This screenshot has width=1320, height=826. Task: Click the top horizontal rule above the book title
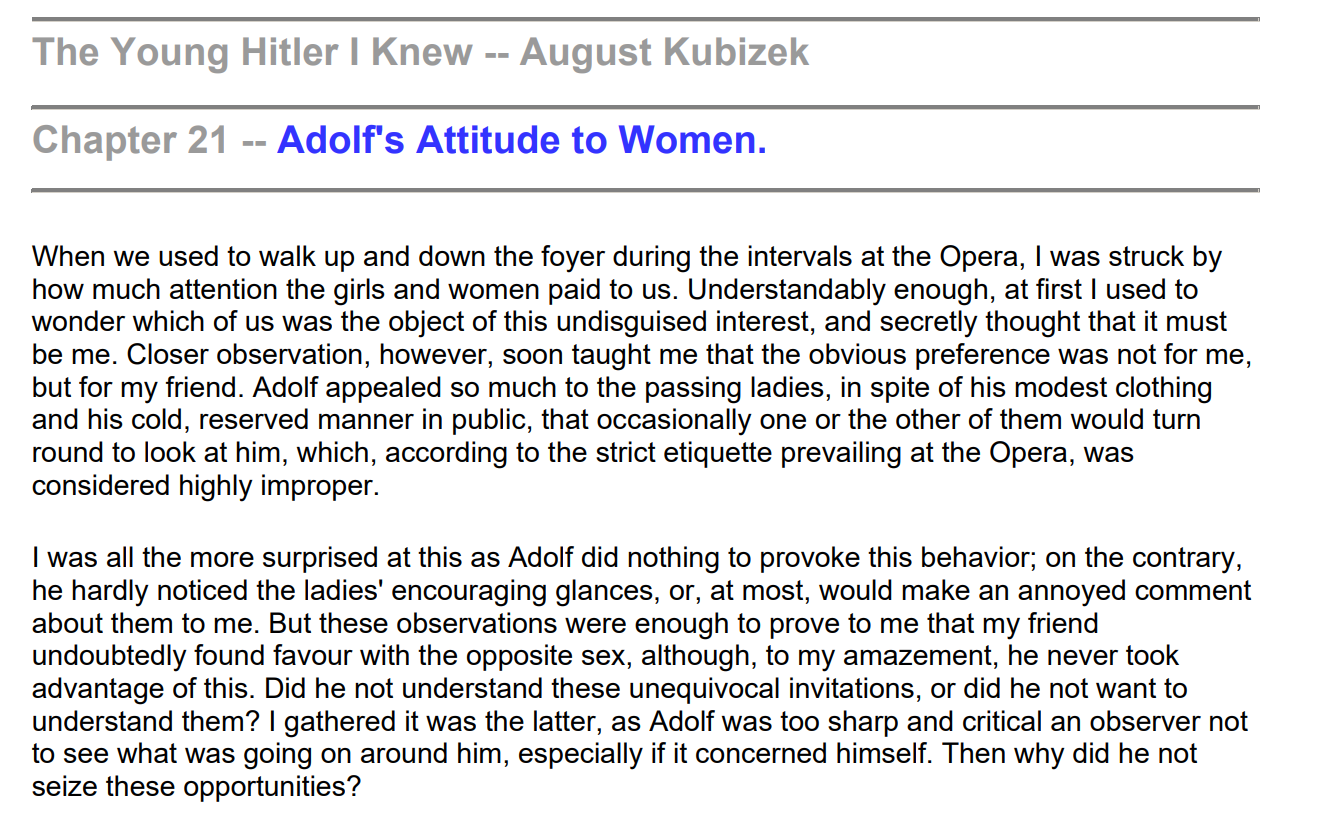[x=645, y=19]
